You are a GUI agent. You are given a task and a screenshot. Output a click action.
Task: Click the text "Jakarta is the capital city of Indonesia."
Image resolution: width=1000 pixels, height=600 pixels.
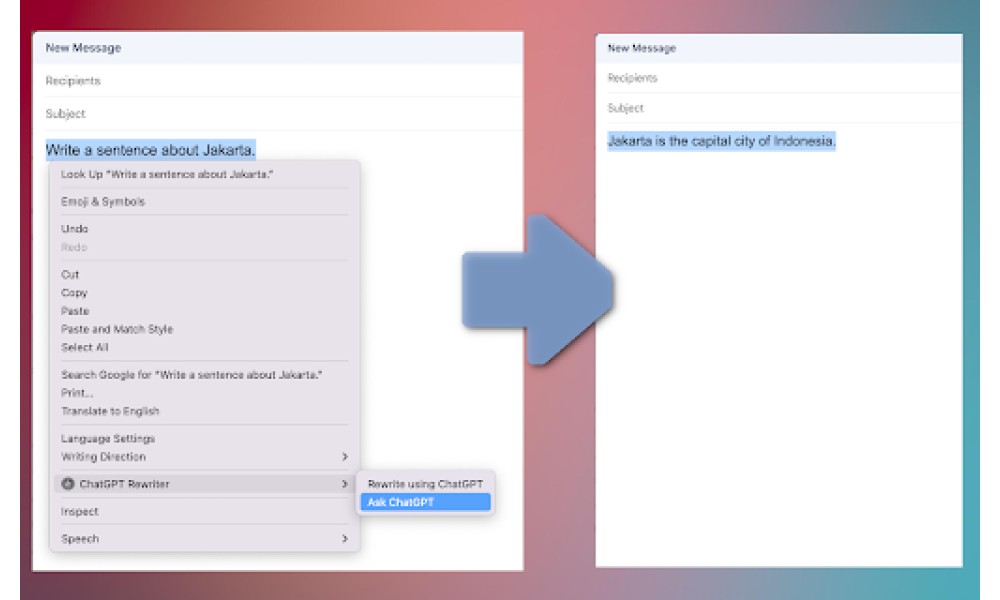click(721, 141)
